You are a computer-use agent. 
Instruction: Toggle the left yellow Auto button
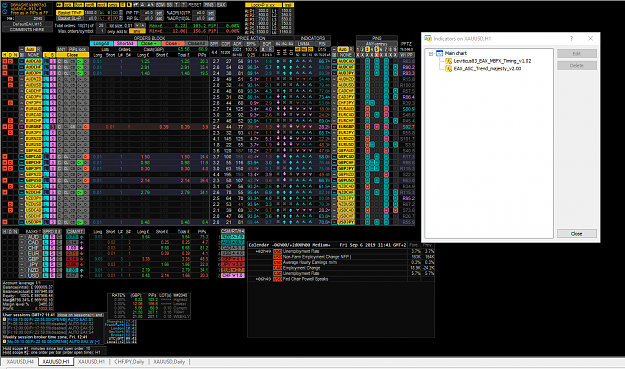(31, 49)
